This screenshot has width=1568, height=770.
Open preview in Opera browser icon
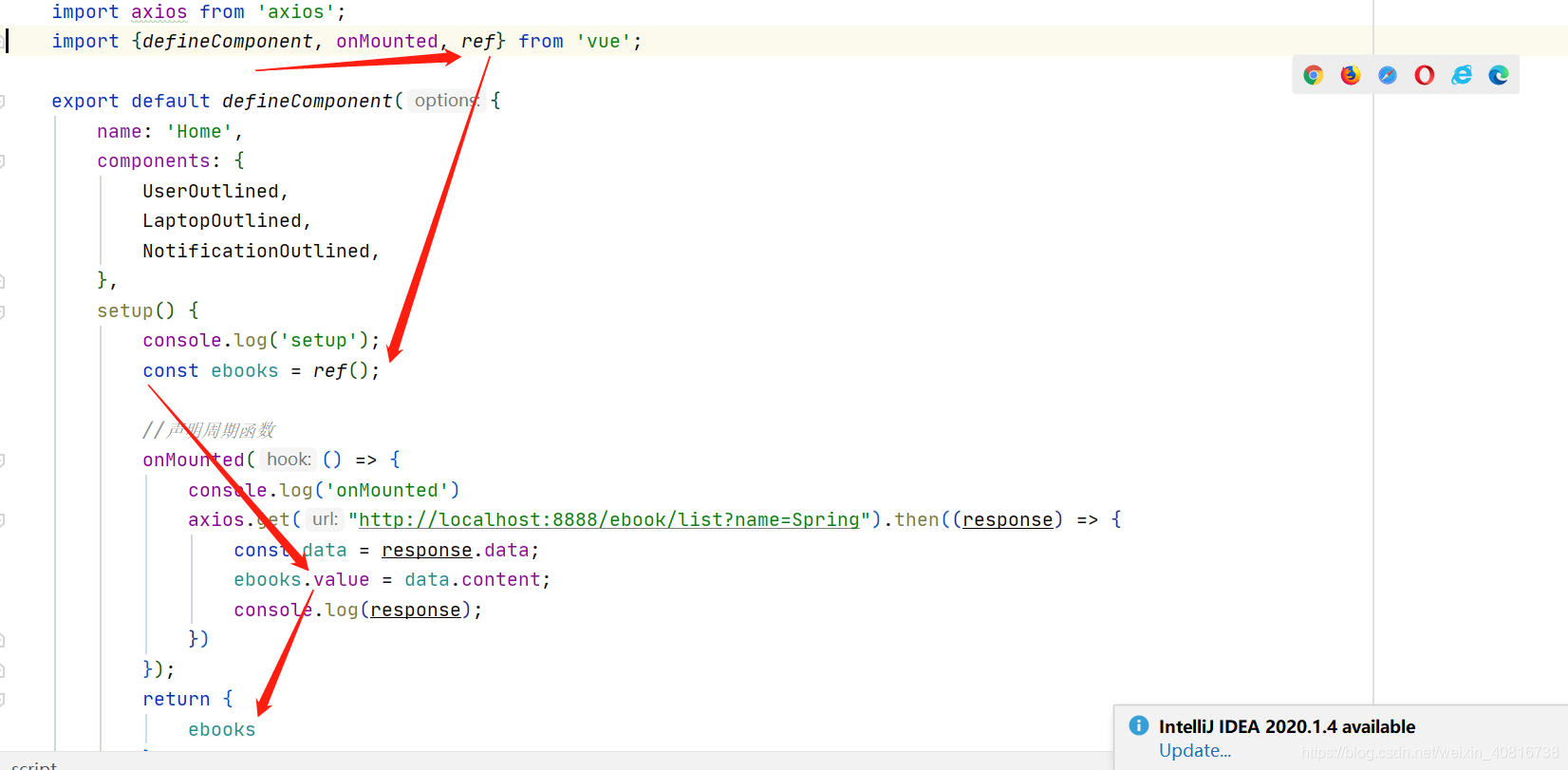click(1425, 75)
